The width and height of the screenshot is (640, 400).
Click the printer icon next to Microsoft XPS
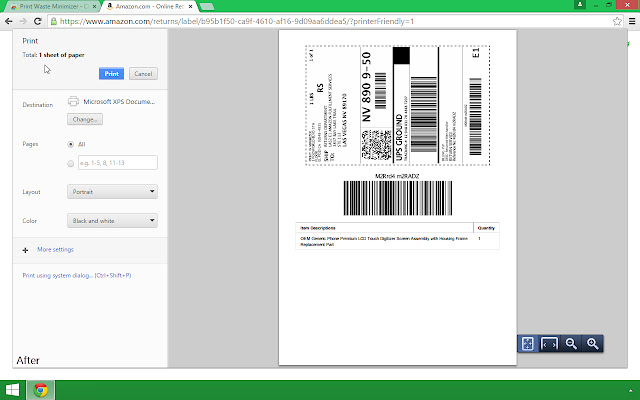coord(73,101)
